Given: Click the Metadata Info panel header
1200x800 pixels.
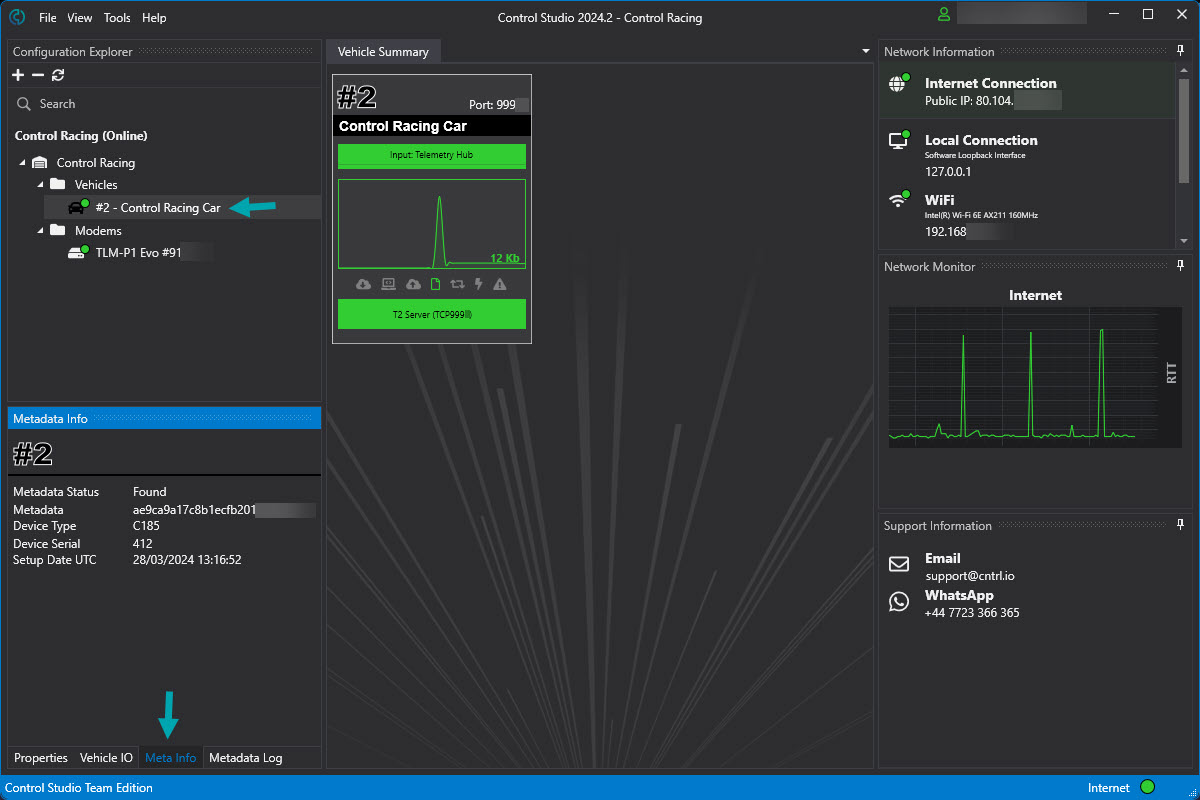Looking at the screenshot, I should (164, 418).
